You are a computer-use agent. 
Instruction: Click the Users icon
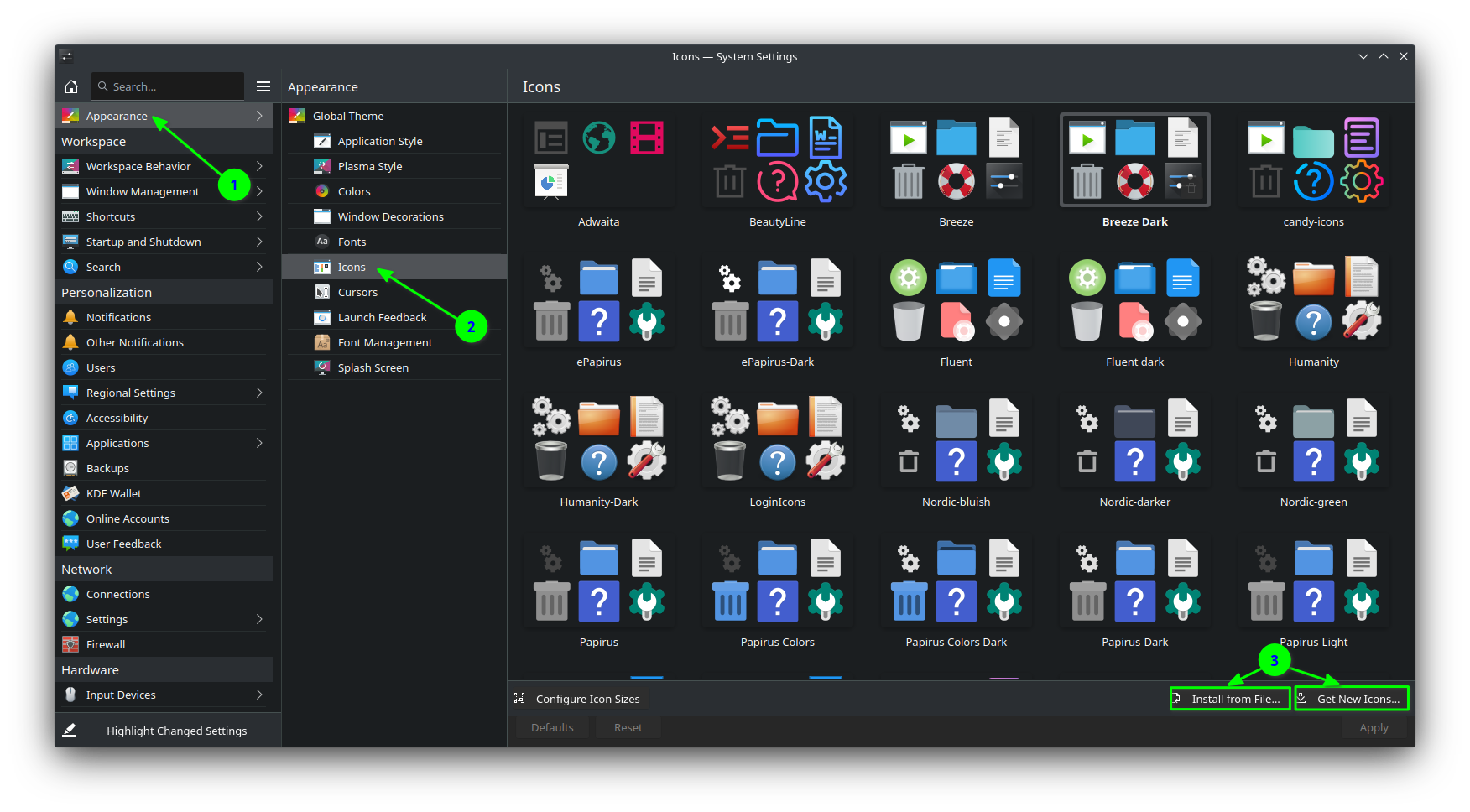(70, 367)
